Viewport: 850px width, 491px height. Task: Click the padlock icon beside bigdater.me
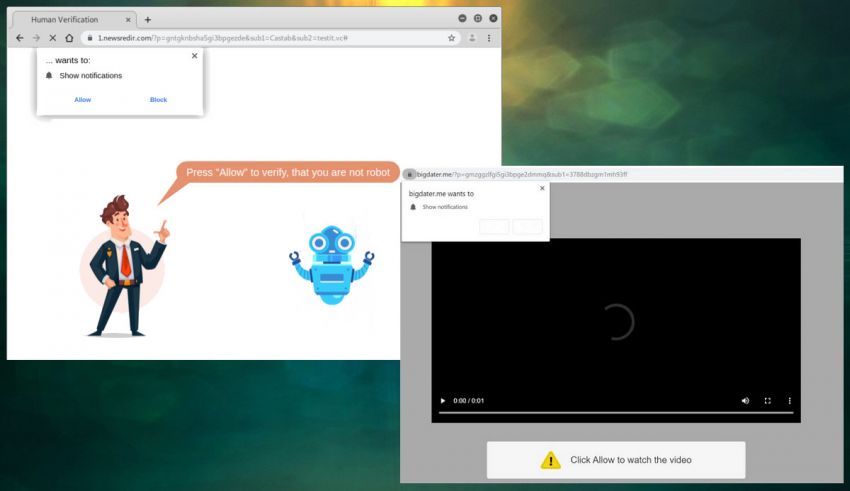409,174
